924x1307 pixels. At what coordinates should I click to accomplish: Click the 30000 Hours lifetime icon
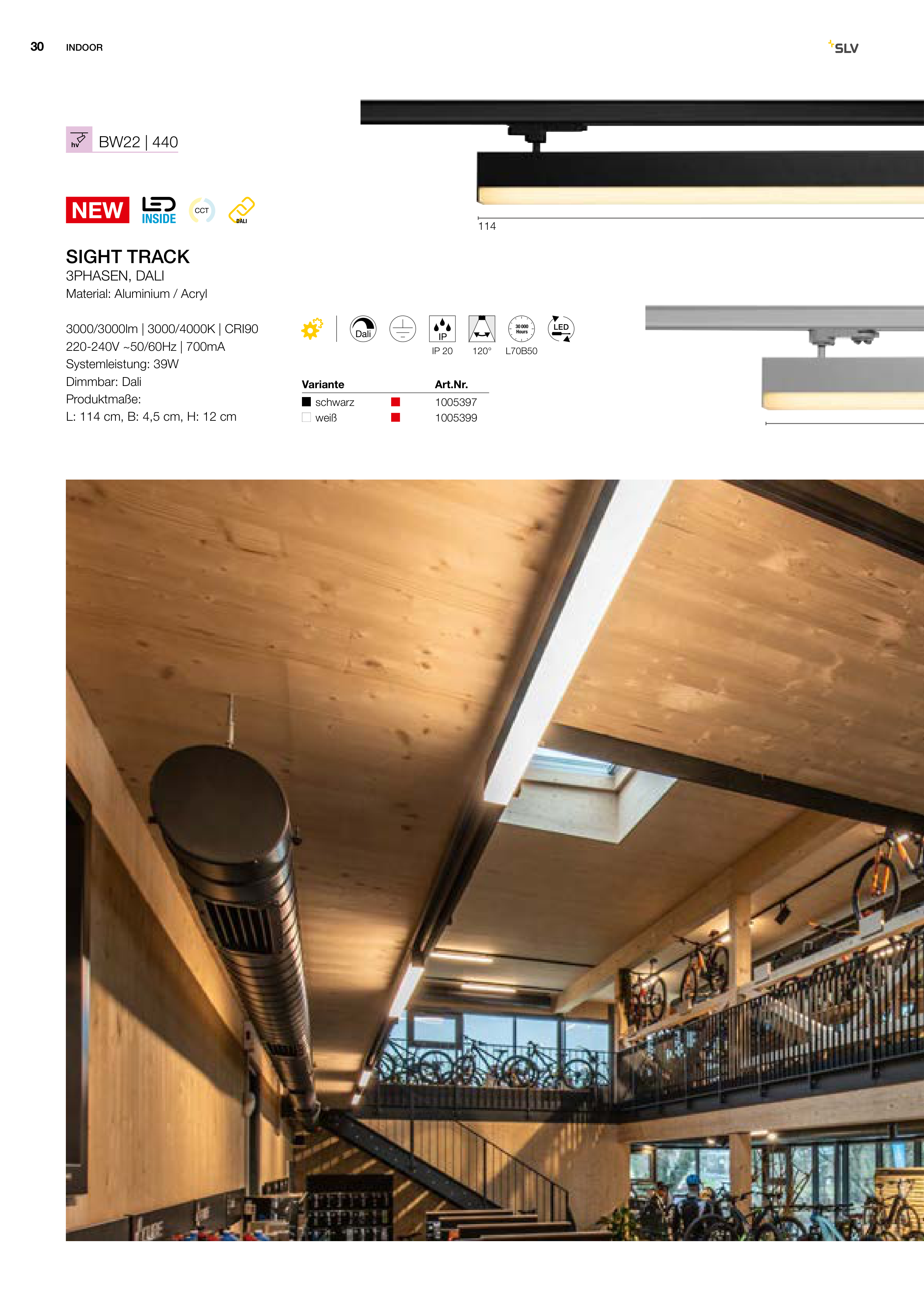pyautogui.click(x=521, y=329)
